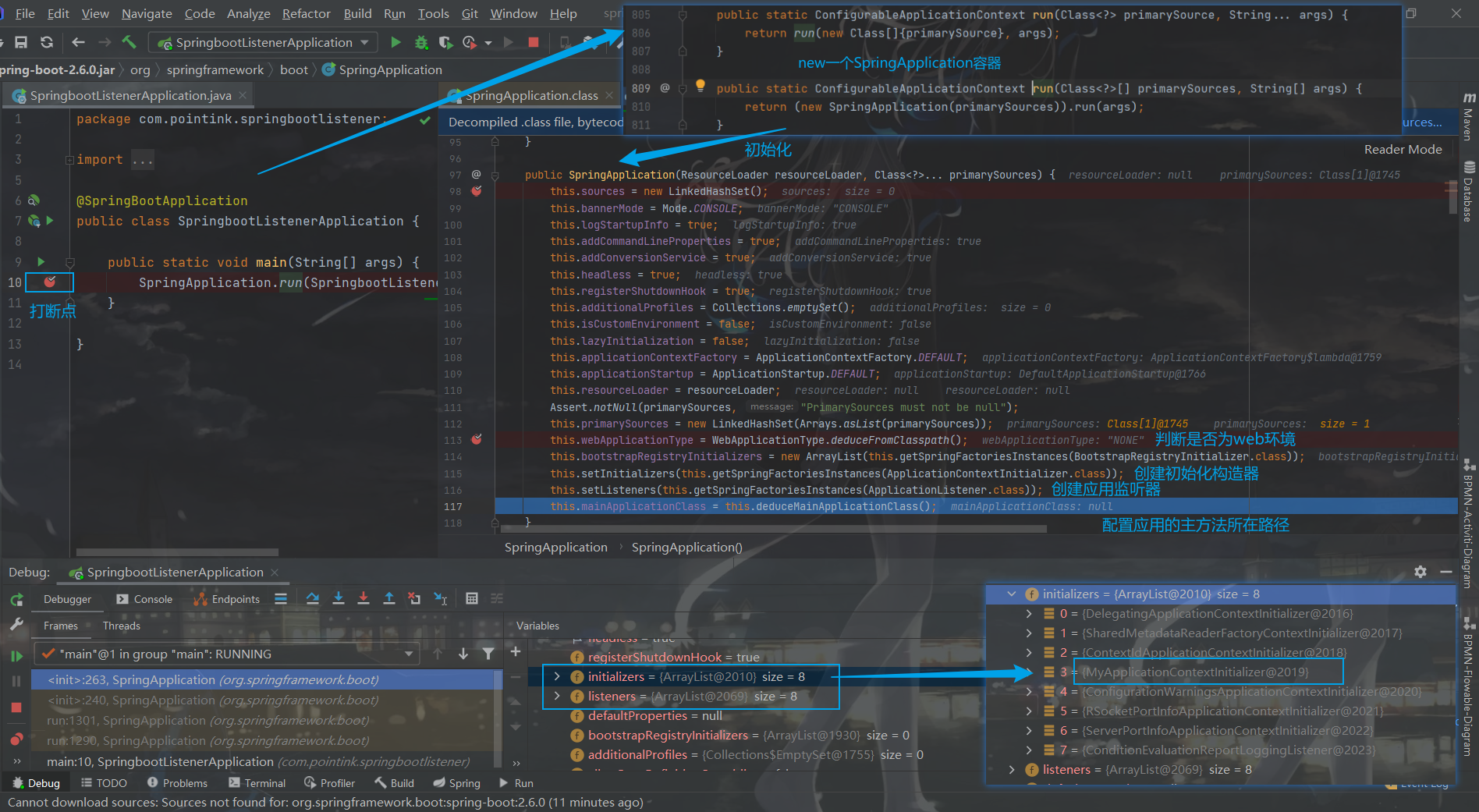
Task: Switch to the Endpoints tab
Action: tap(227, 599)
